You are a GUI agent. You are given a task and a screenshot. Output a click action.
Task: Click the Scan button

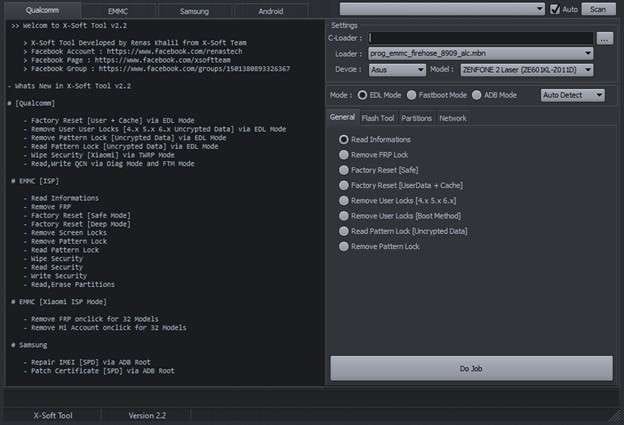click(x=598, y=9)
